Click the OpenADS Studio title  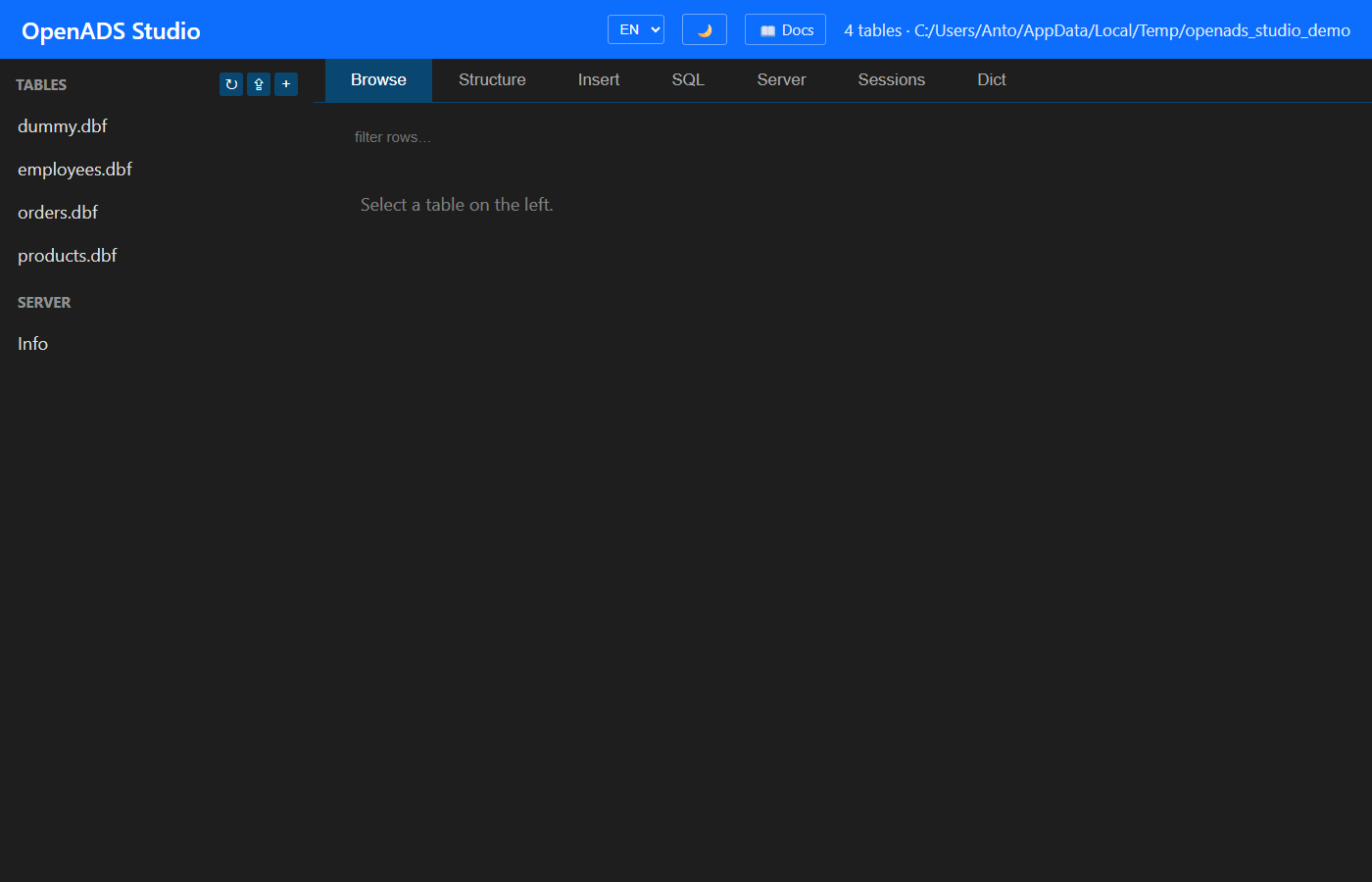click(111, 30)
